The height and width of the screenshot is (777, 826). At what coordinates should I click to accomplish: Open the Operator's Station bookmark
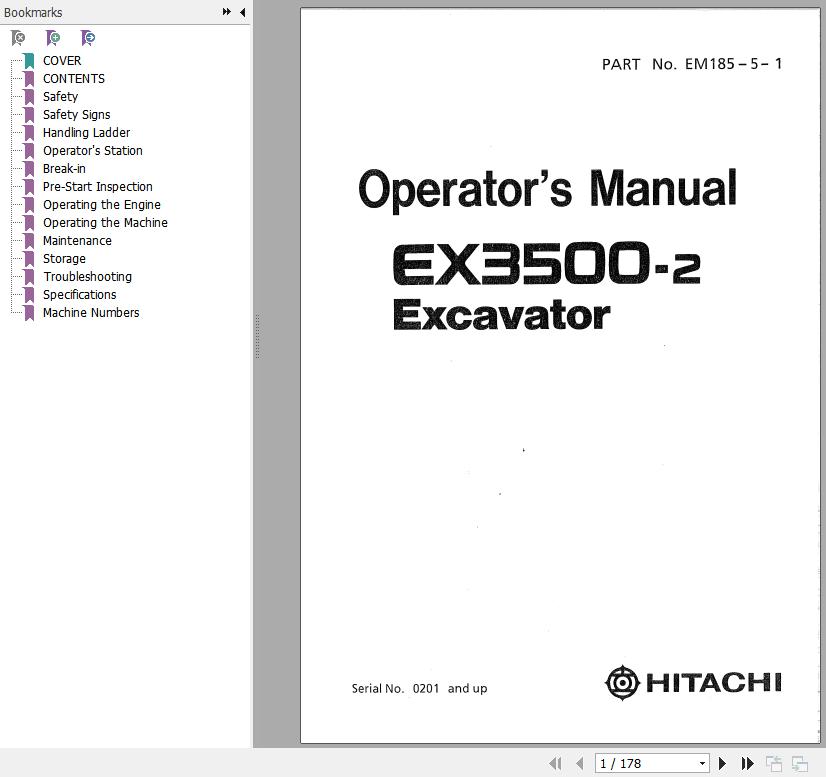(x=93, y=151)
